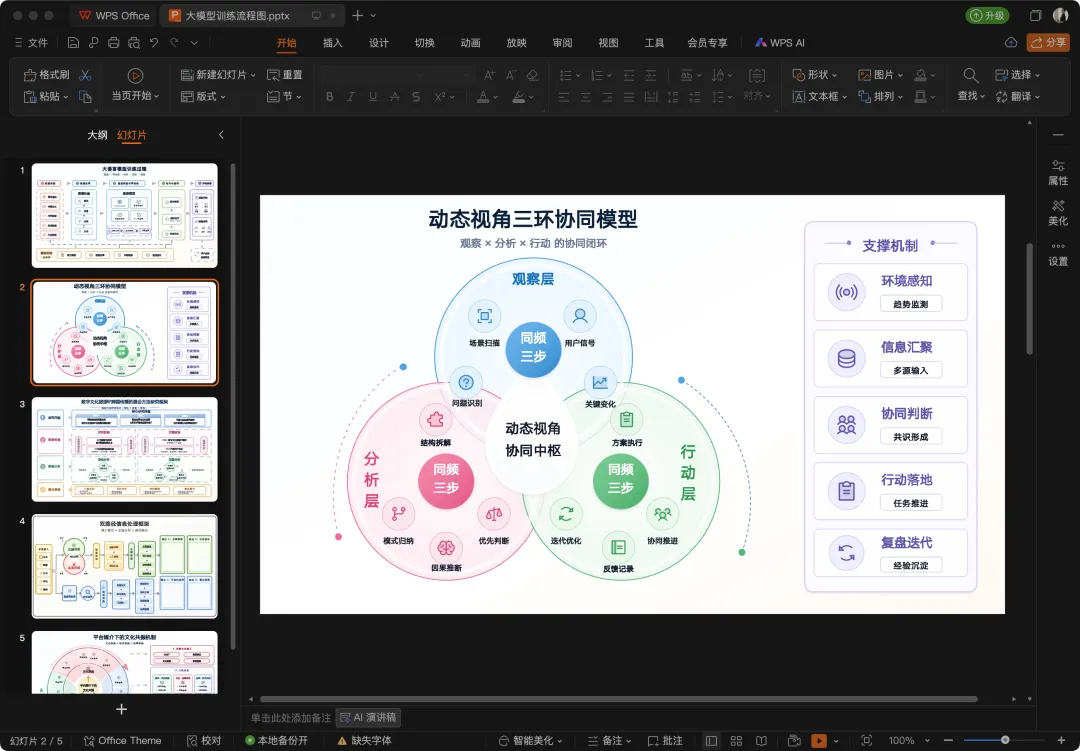Expand the 新建幻灯片 dropdown
This screenshot has height=751, width=1080.
(253, 75)
